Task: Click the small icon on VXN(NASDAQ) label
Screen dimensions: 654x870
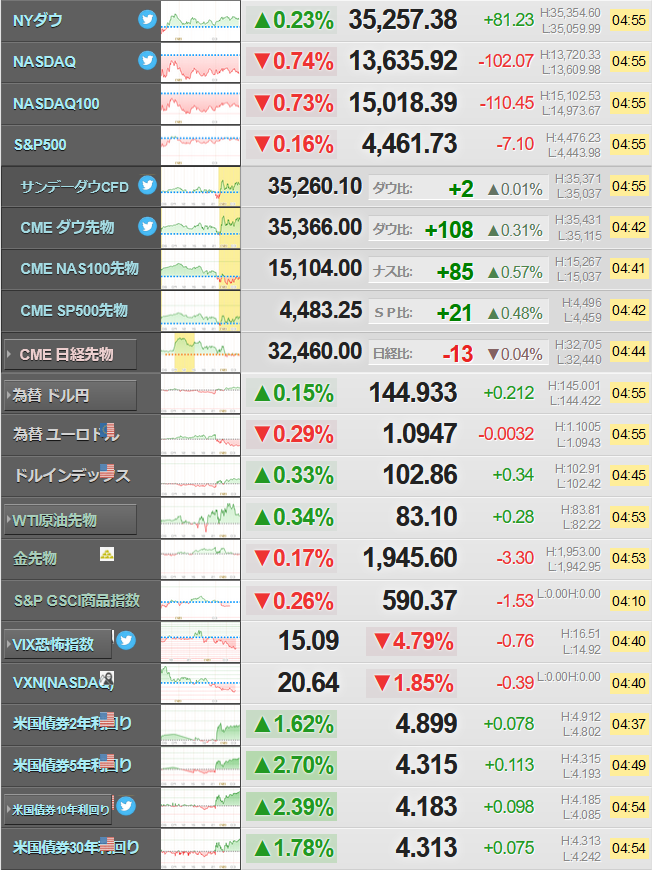Action: [x=107, y=678]
